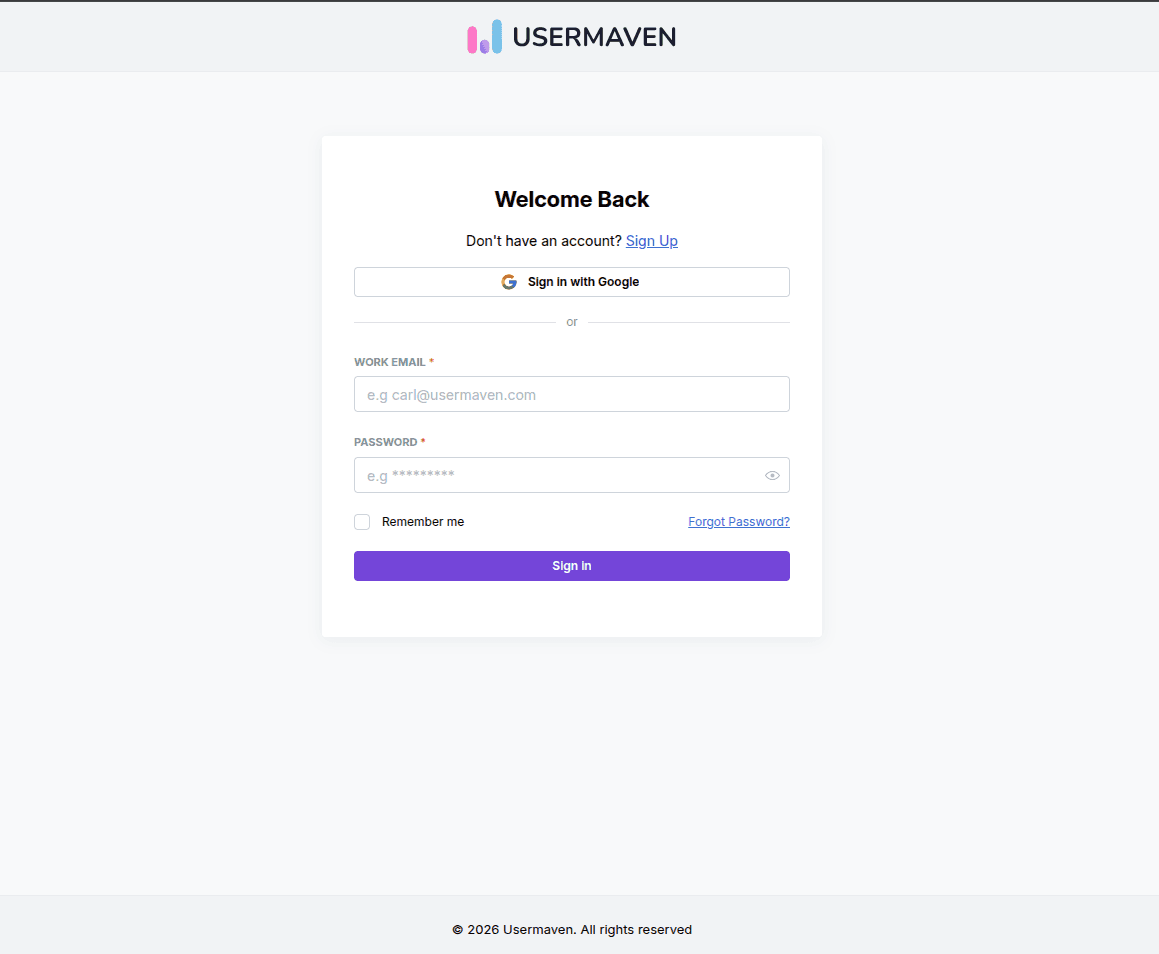Click the footer copyright Usermaven text
The height and width of the screenshot is (954, 1159).
571,930
